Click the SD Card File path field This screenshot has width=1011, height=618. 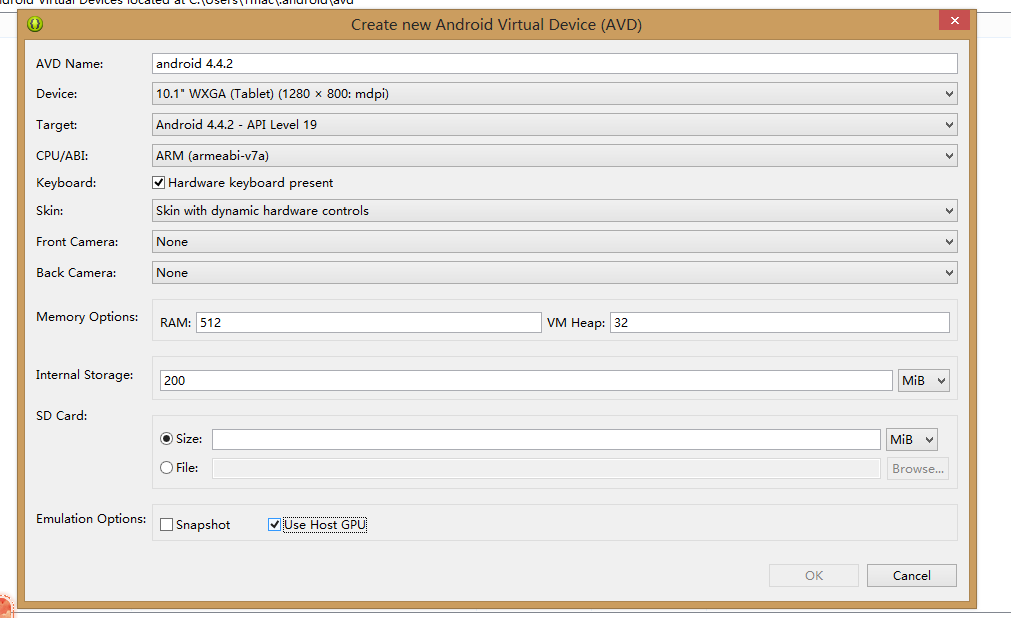(546, 468)
